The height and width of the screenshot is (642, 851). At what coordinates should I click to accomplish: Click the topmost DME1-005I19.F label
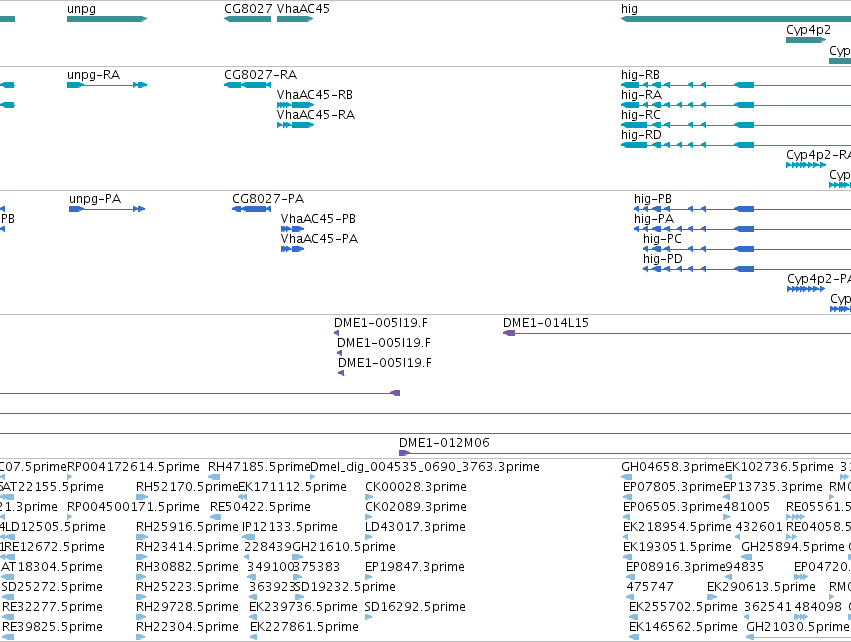[381, 323]
